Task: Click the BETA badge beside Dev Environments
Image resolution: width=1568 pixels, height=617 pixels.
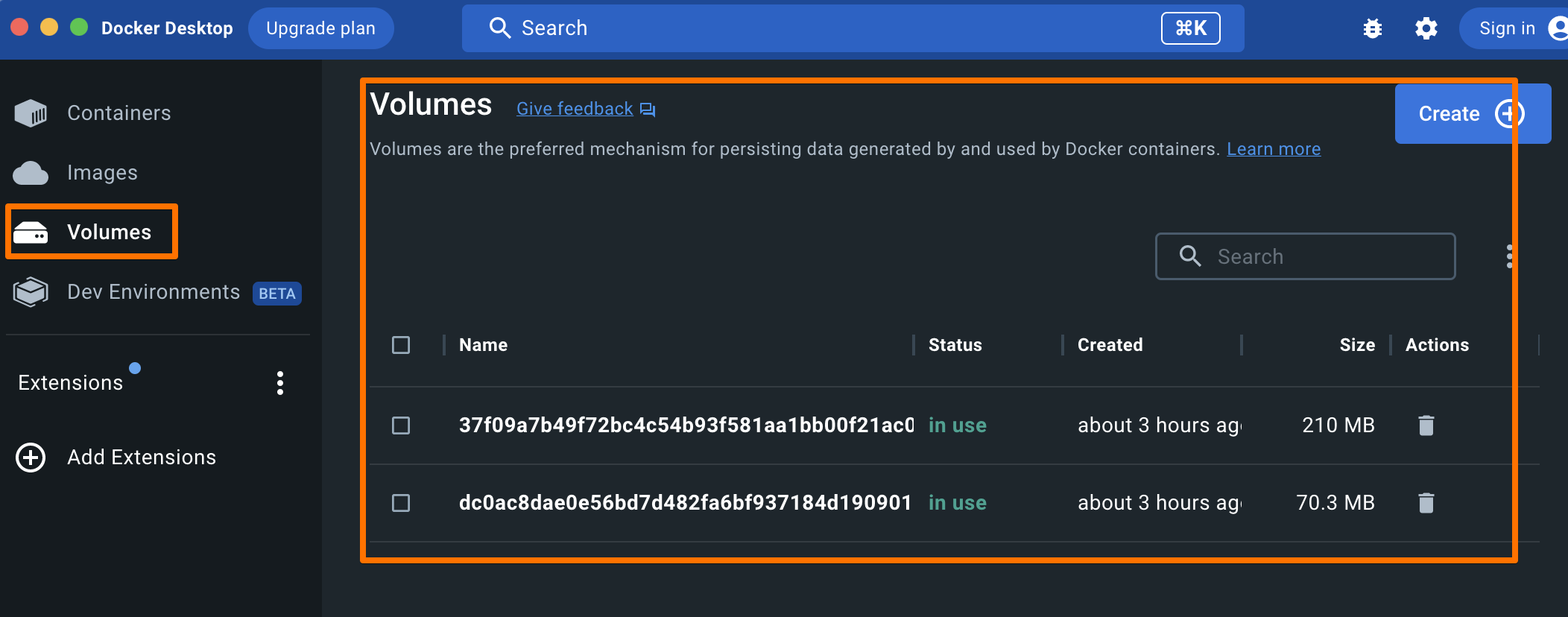Action: (x=277, y=294)
